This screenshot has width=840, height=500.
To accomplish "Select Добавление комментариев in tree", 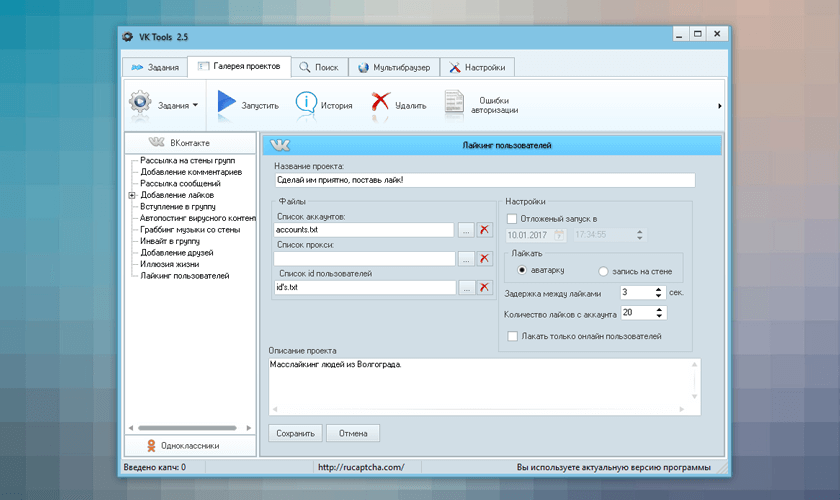I will [191, 172].
